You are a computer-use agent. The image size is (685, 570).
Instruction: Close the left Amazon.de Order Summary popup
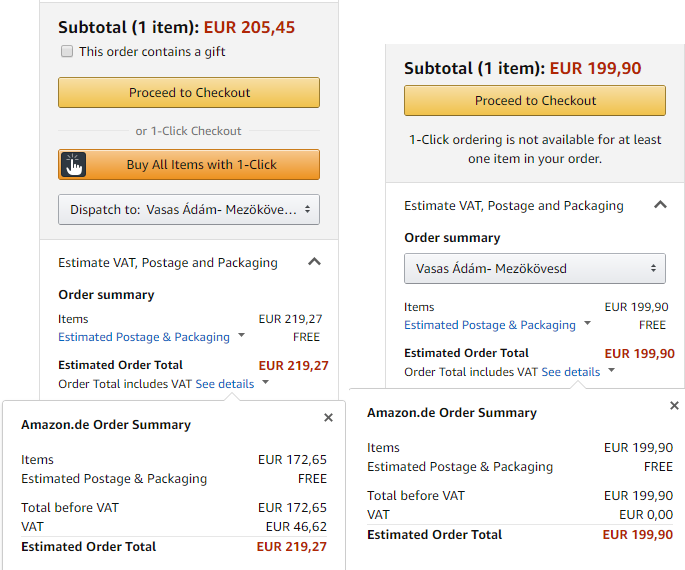pos(329,418)
